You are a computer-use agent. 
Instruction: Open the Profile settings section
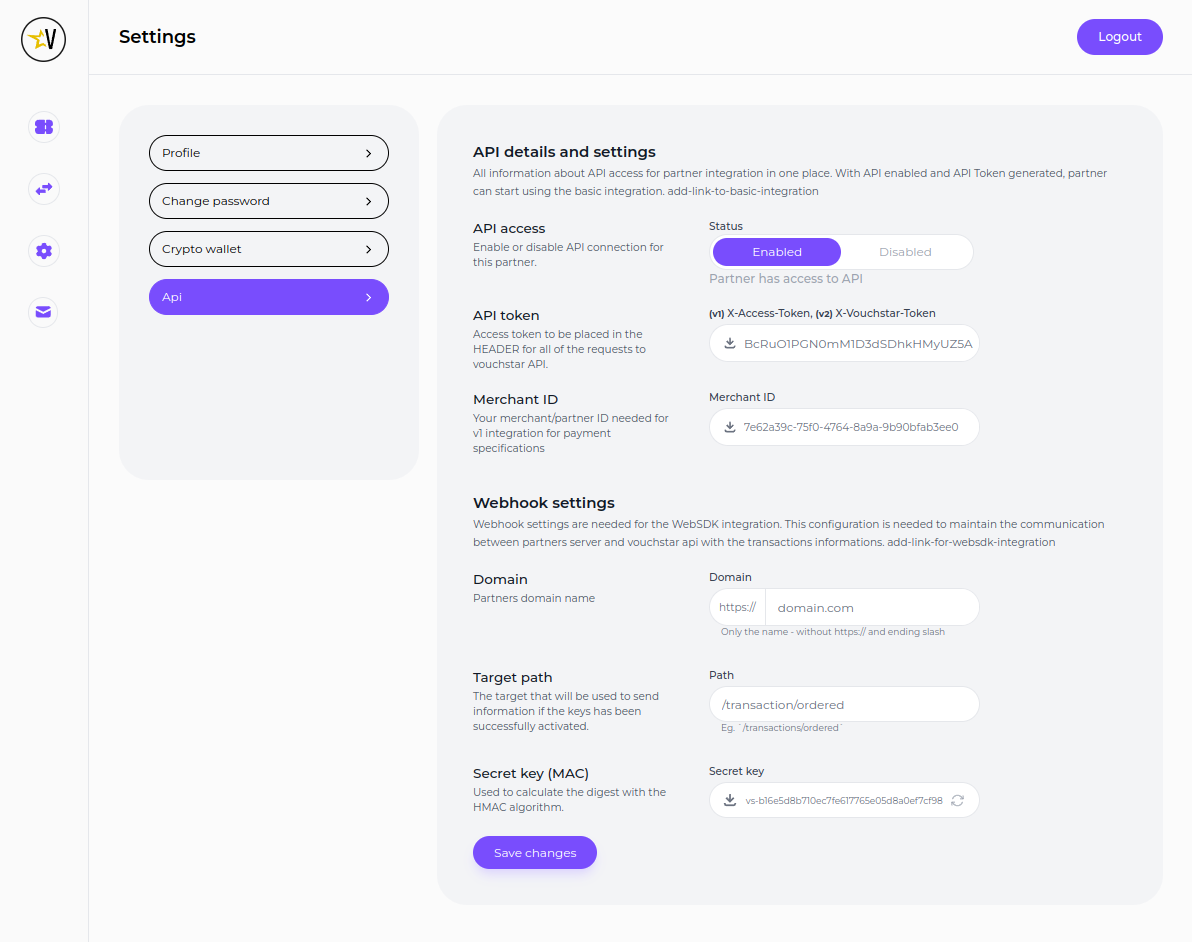click(x=269, y=153)
